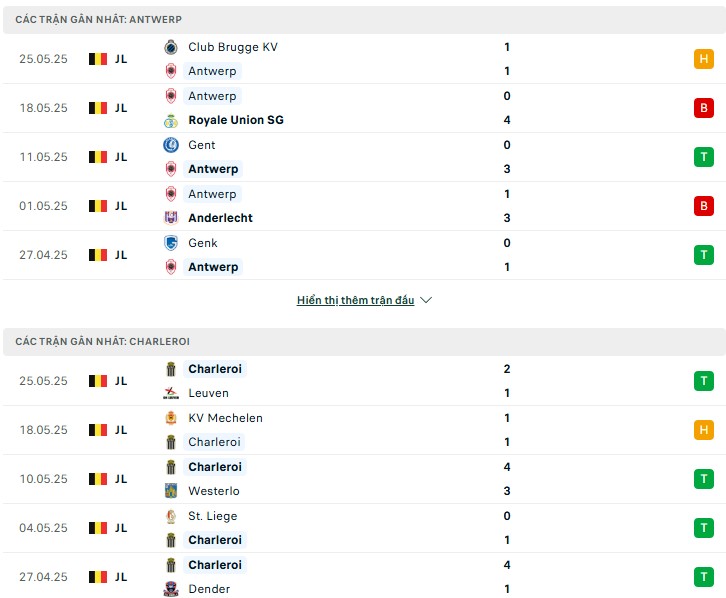726x598 pixels.
Task: Click the Royale Union SG team crest
Action: pyautogui.click(x=171, y=120)
